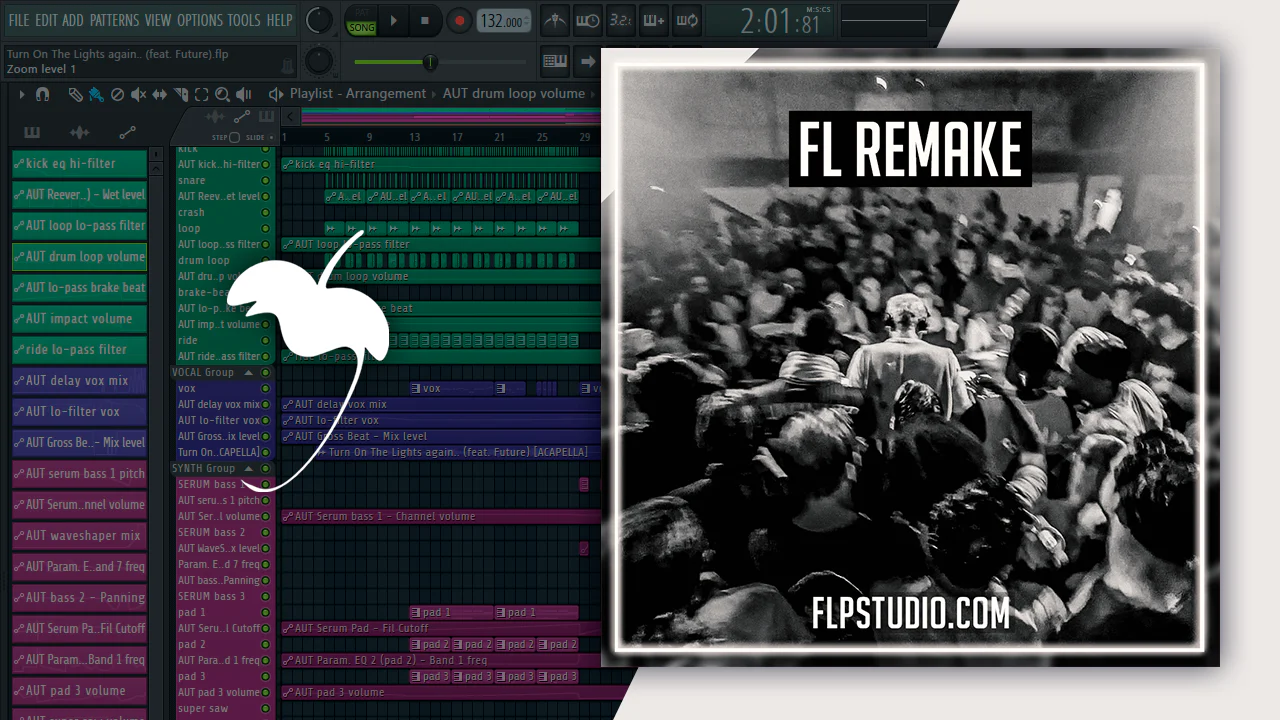Mute the vox track
Screen dimensions: 1280x720
pos(266,389)
